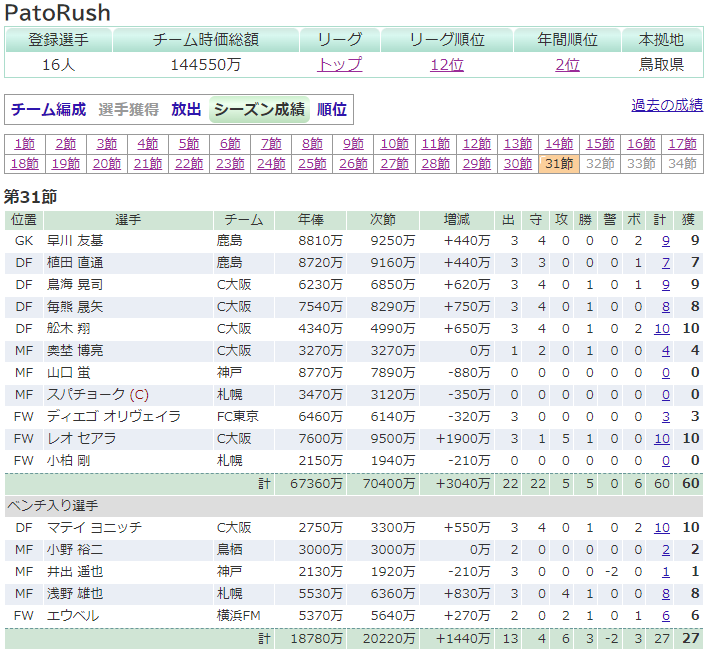Image resolution: width=705 pixels, height=652 pixels.
Task: Go to round 9節
Action: pyautogui.click(x=353, y=144)
